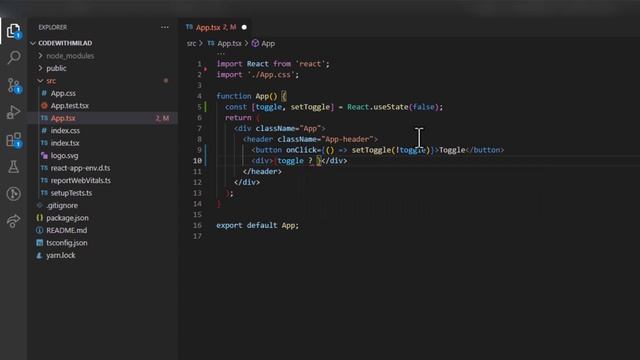Click the useState call on line 5
Image resolution: width=640 pixels, height=360 pixels.
pos(391,107)
